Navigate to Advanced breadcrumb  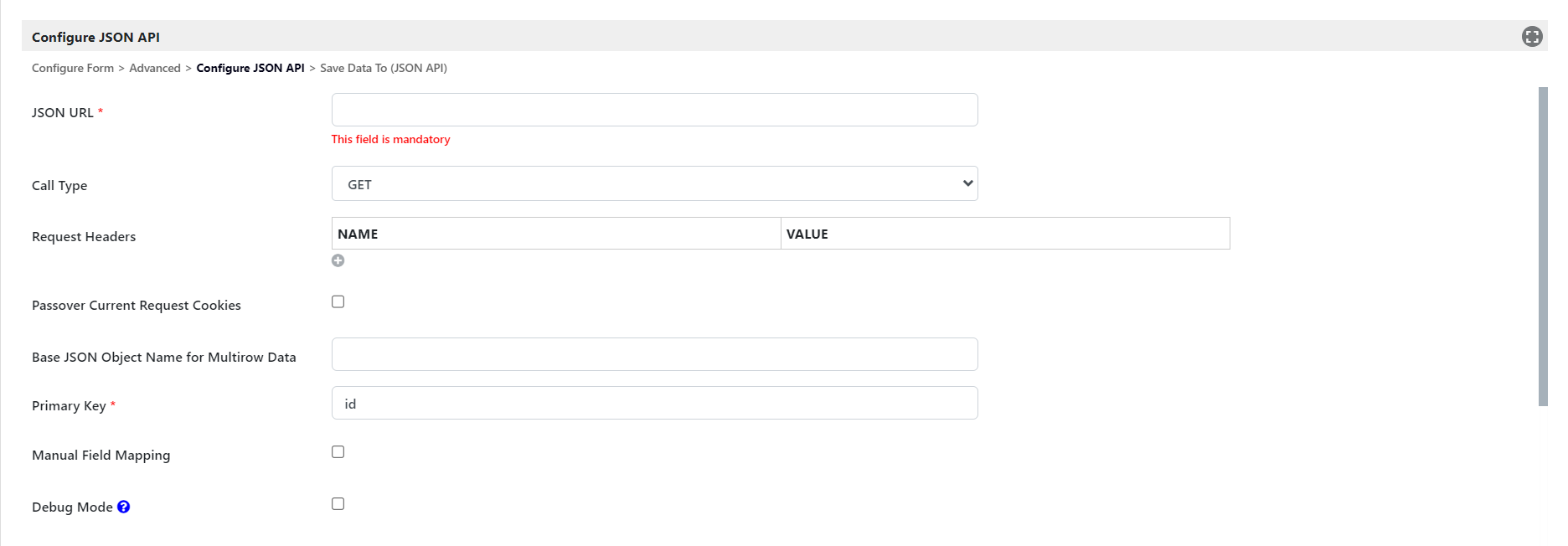[x=155, y=68]
